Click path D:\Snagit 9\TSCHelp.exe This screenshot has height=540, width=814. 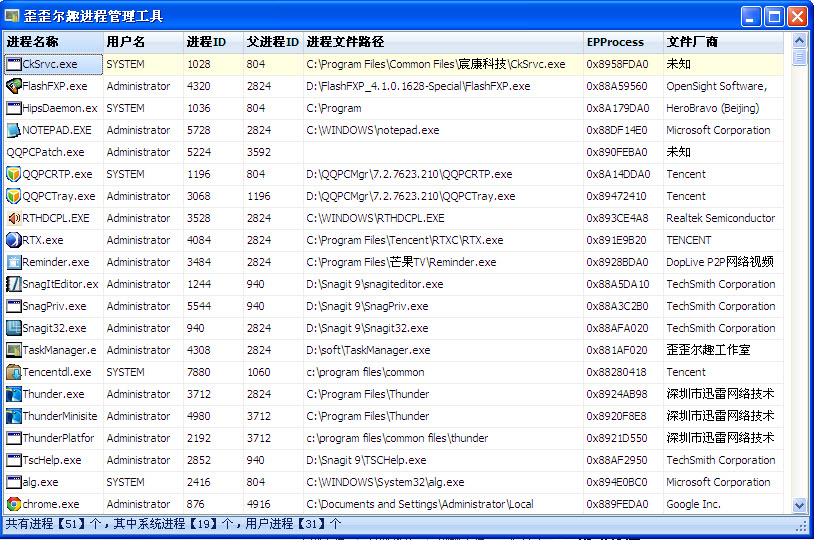[x=366, y=460]
